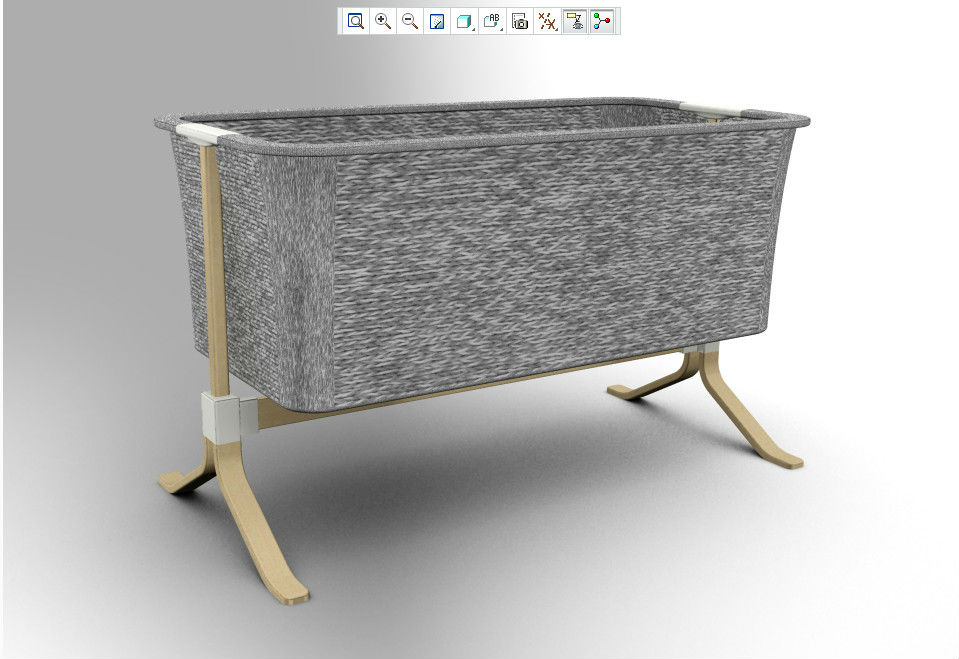Click the Zoom Out magnifier
Screen dimensions: 959x659
(x=409, y=21)
